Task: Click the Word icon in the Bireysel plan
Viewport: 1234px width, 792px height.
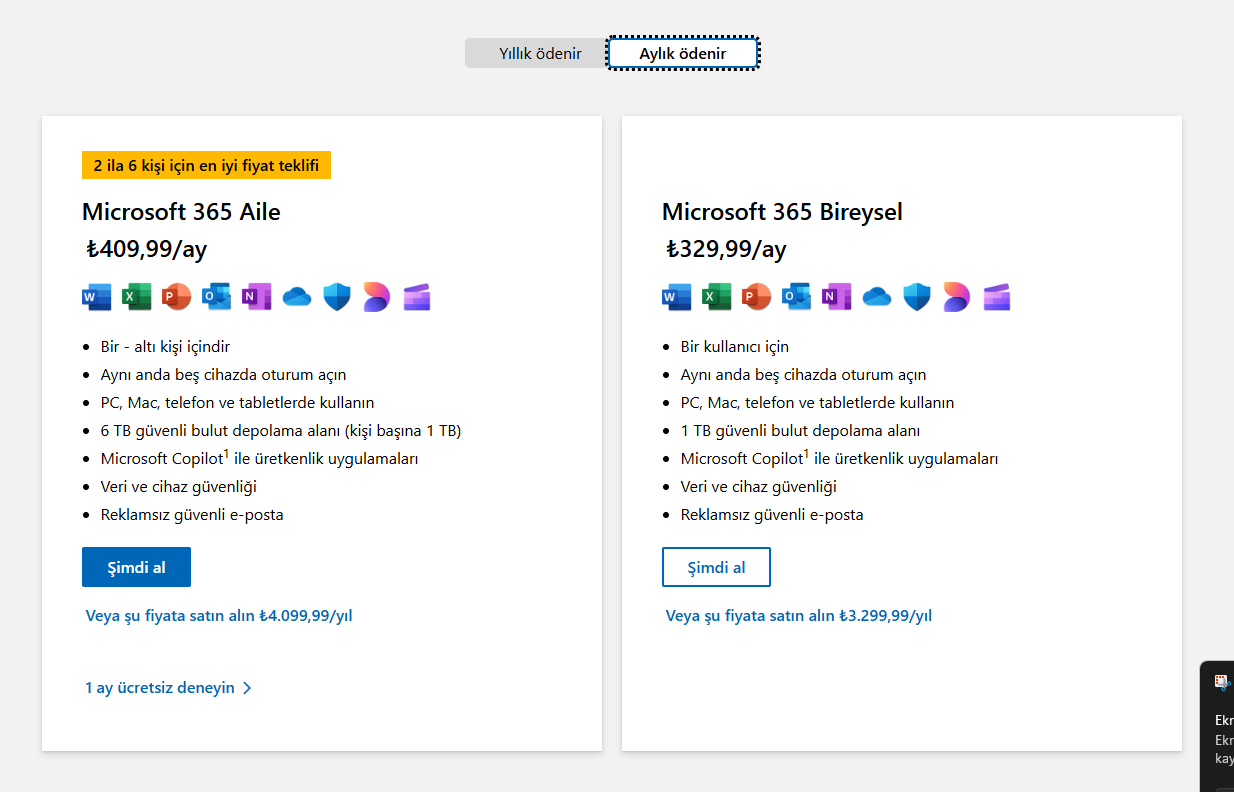Action: [676, 297]
